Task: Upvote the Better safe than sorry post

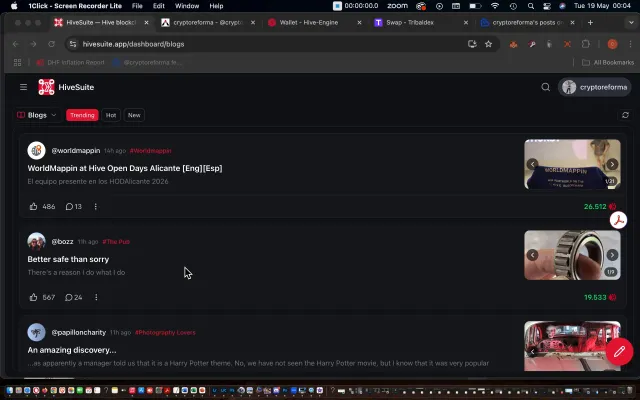Action: tap(33, 297)
